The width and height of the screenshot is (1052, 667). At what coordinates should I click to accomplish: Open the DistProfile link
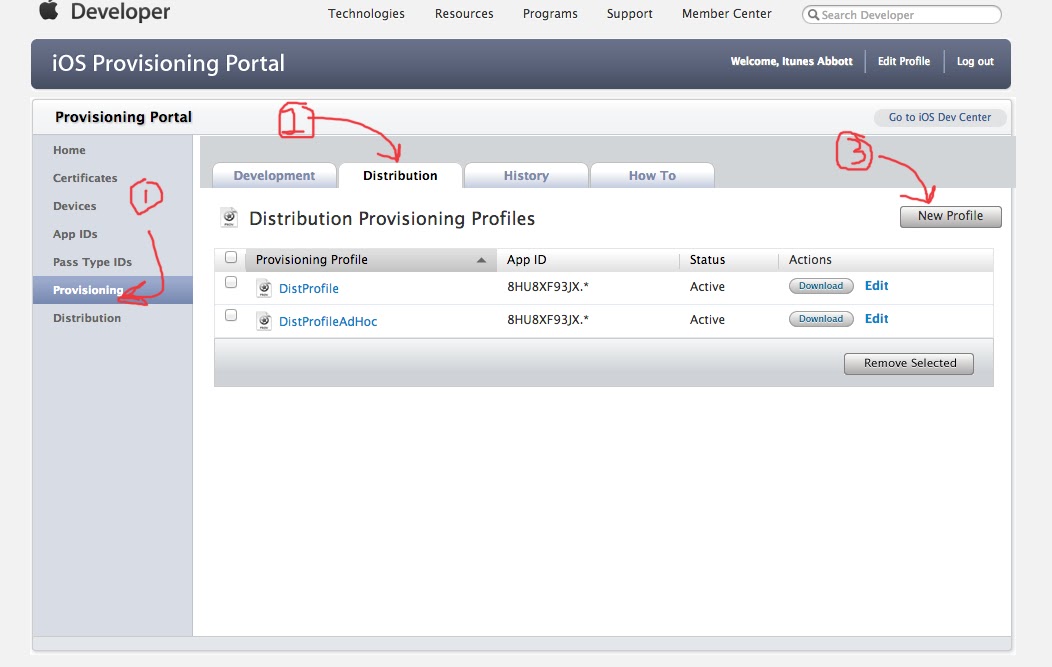tap(309, 289)
